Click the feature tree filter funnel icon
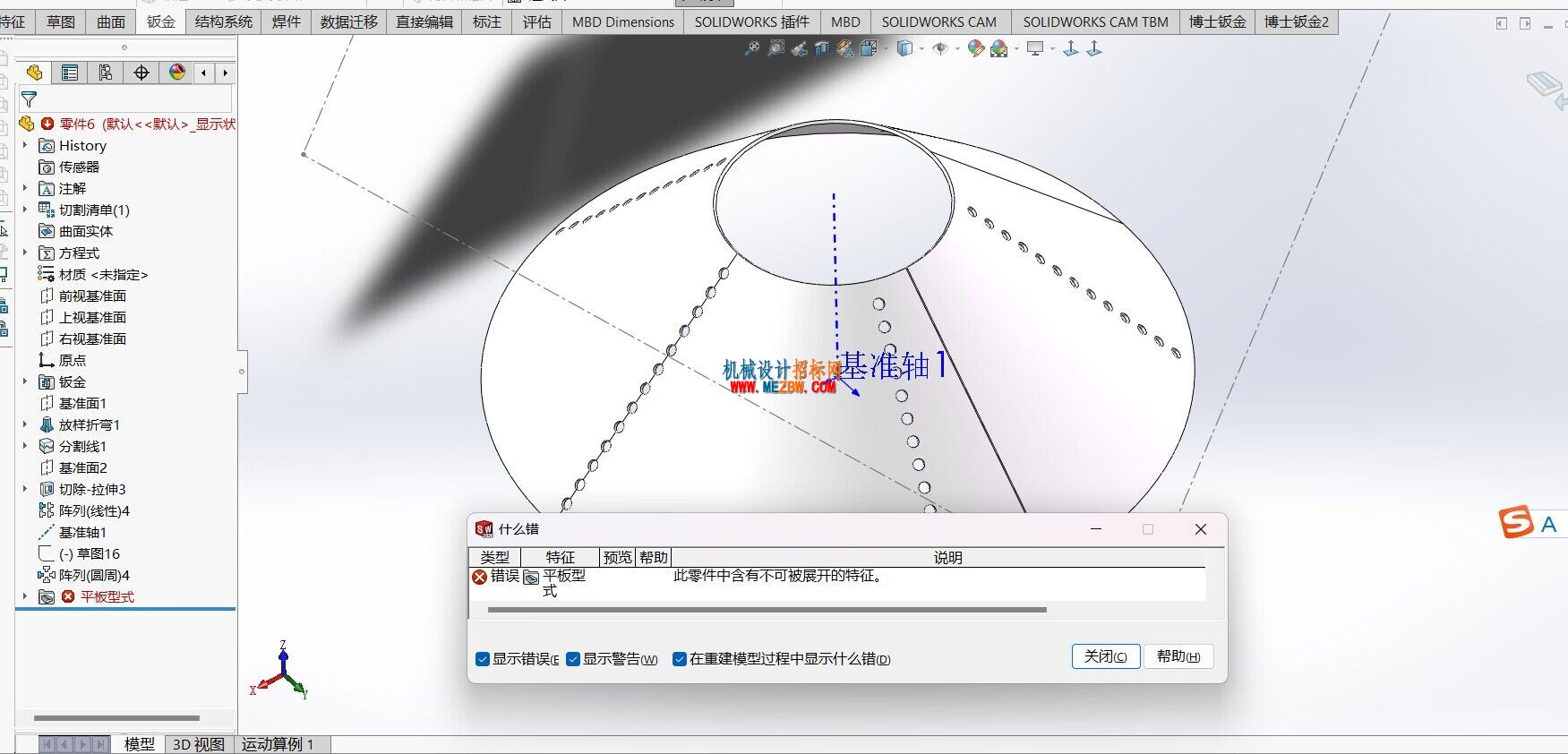The width and height of the screenshot is (1568, 754). tap(29, 99)
